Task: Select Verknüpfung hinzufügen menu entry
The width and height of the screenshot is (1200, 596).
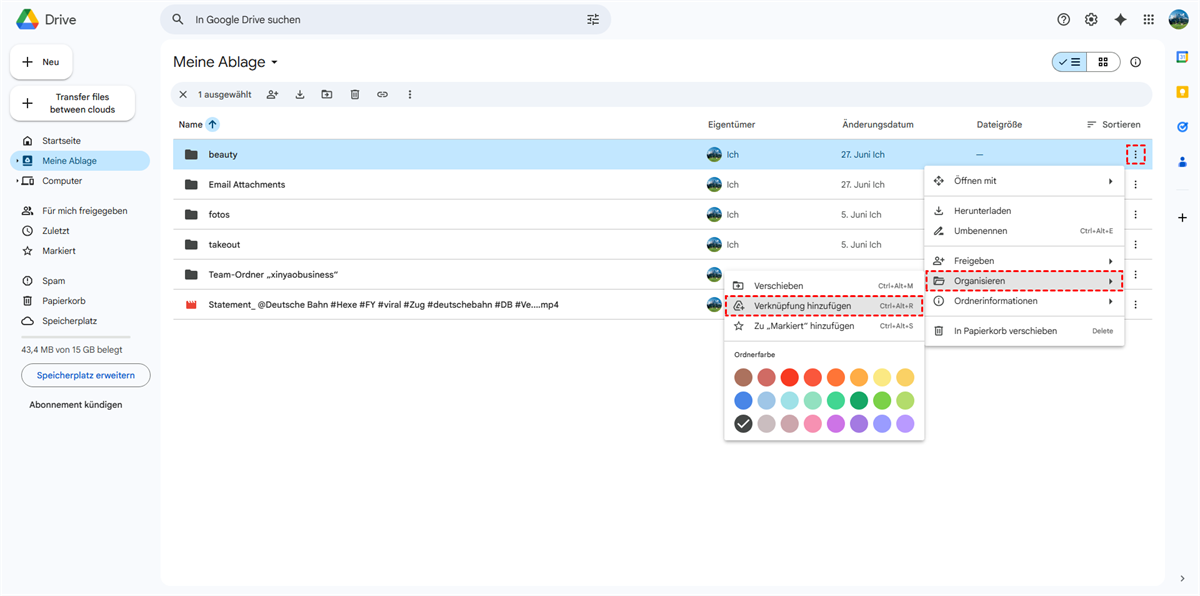Action: tap(802, 306)
